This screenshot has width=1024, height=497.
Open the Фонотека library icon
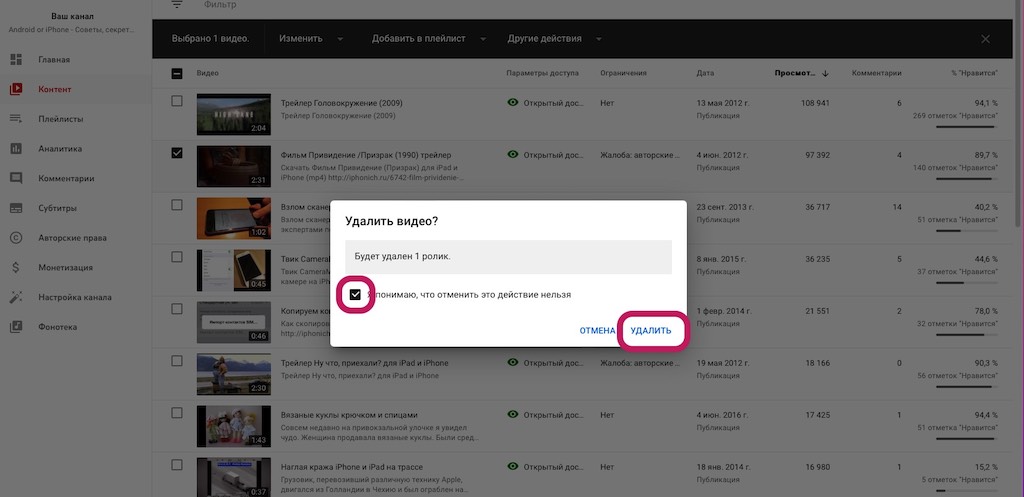coord(16,327)
